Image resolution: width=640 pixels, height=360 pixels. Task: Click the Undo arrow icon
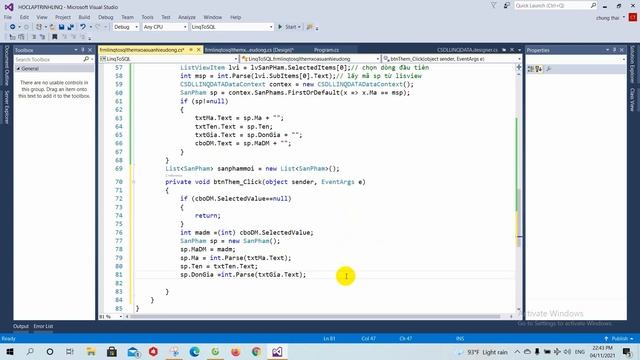tap(83, 27)
